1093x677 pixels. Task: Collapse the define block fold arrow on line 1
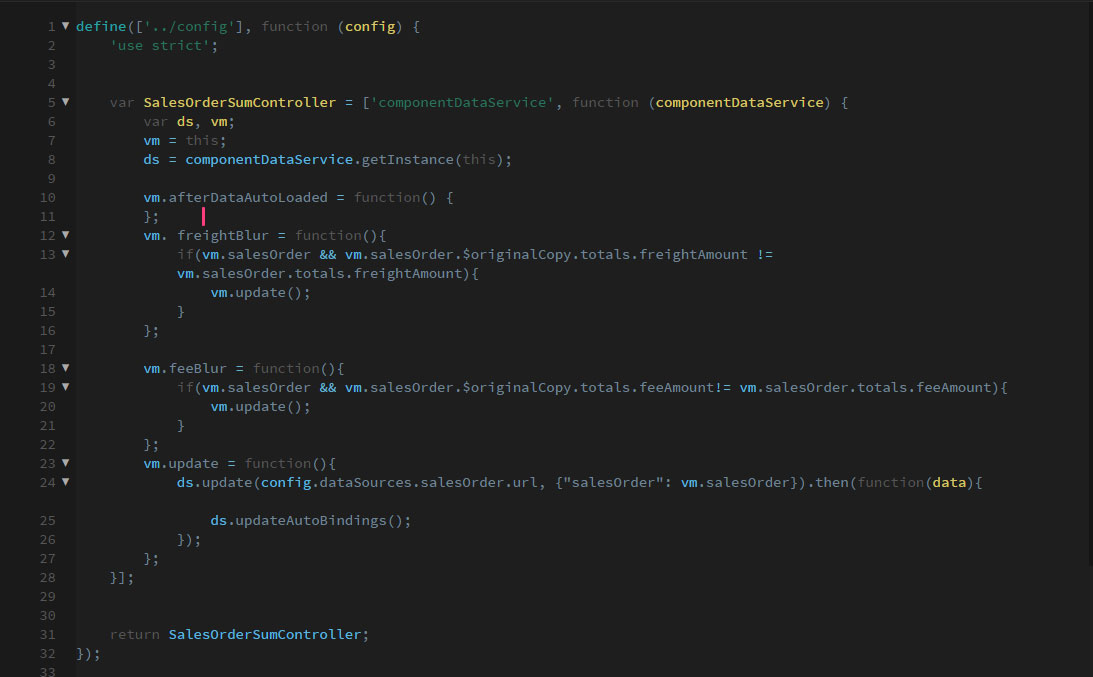pyautogui.click(x=66, y=26)
